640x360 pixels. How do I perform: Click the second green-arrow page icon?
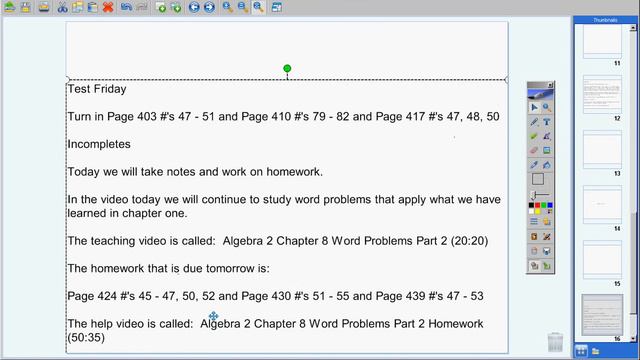point(176,7)
